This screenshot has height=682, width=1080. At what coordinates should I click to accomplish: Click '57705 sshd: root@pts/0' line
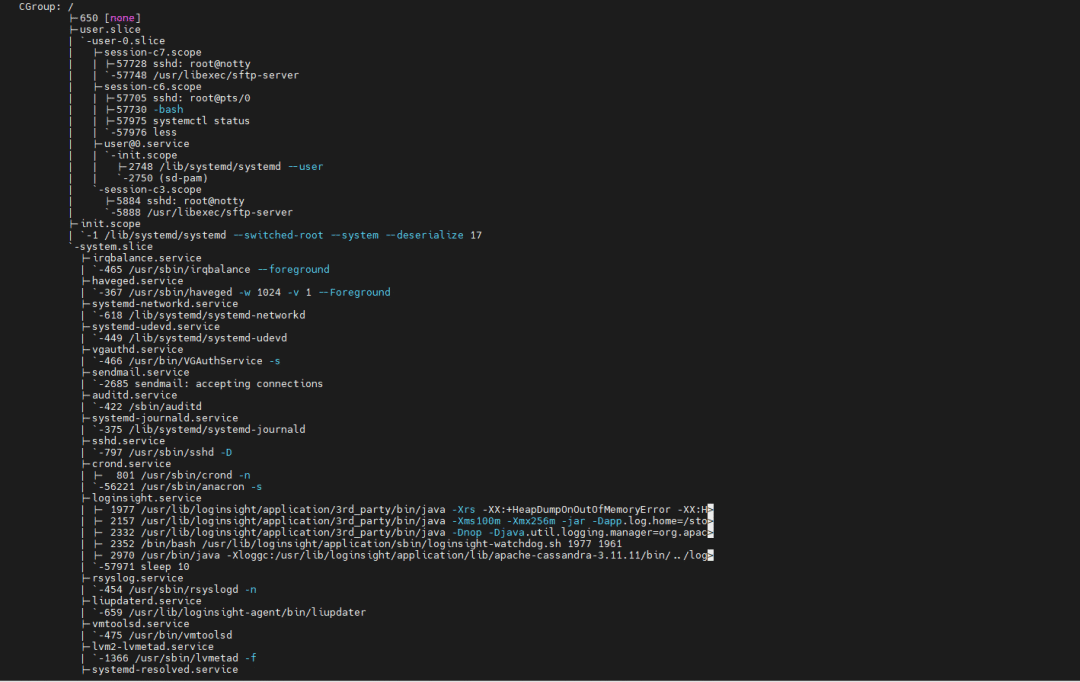(183, 98)
